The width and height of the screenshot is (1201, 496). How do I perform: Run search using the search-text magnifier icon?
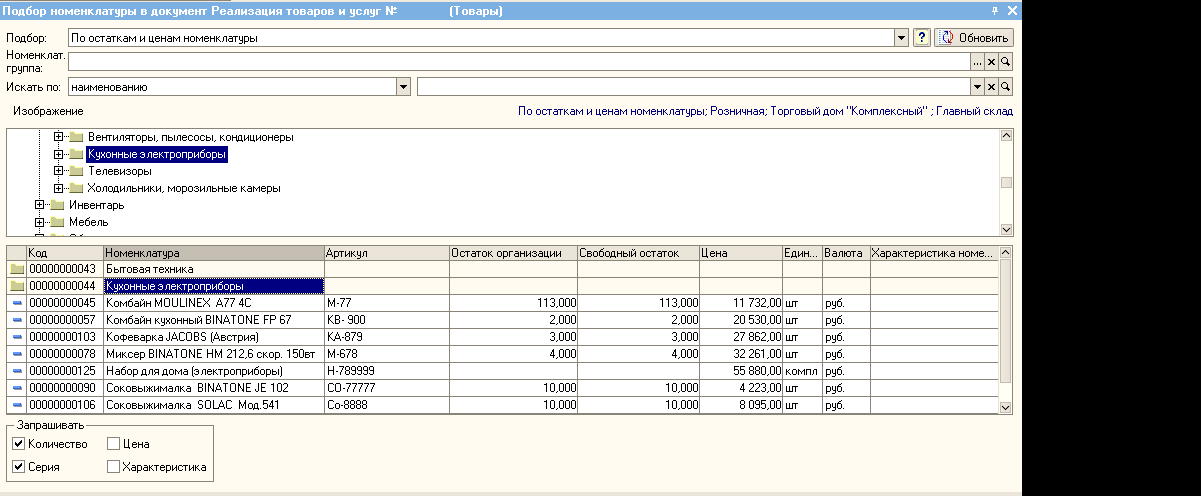click(x=1006, y=87)
